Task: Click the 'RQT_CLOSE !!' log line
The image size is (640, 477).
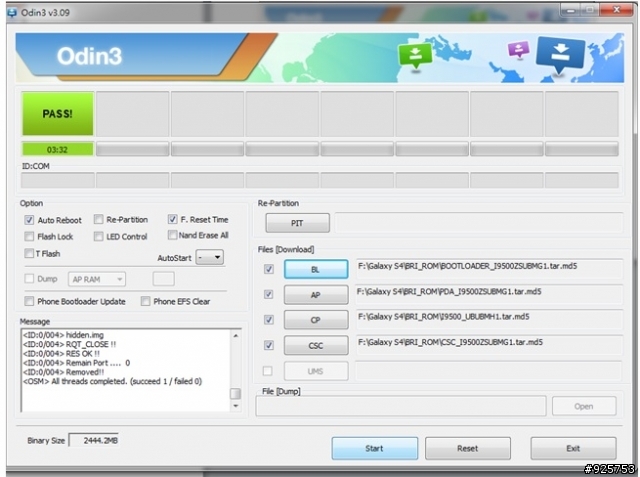Action: [x=69, y=344]
